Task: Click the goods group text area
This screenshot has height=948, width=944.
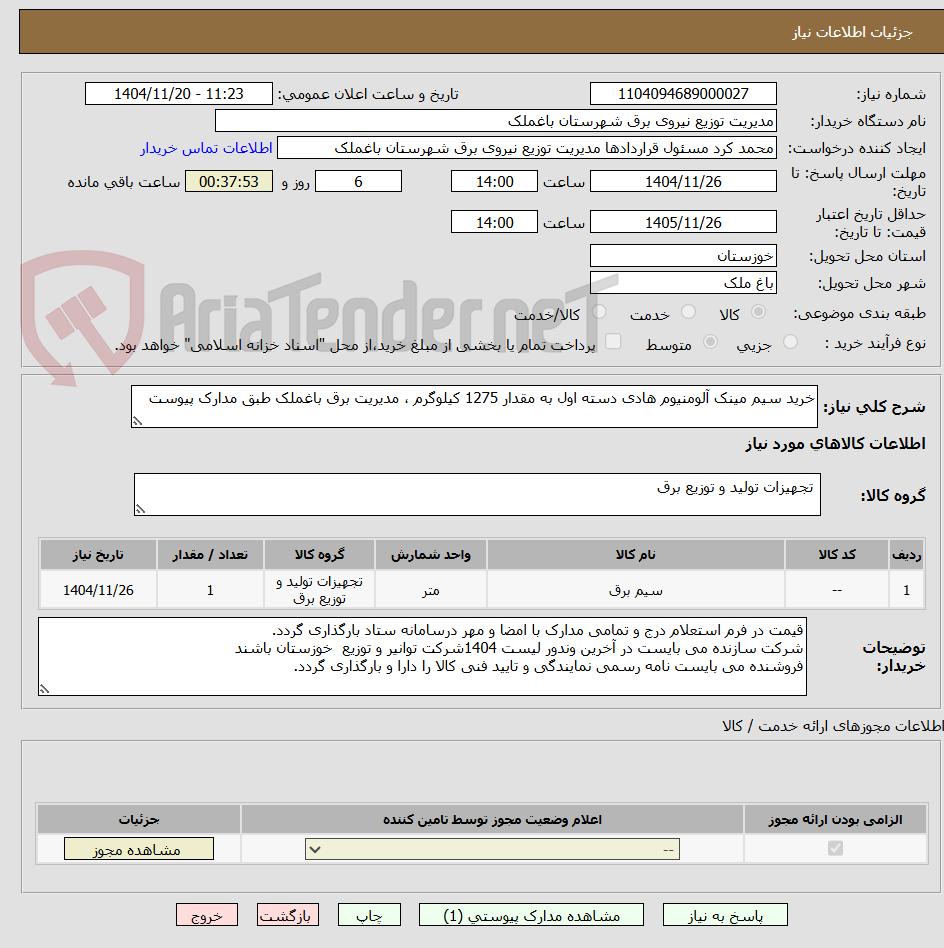Action: 477,495
